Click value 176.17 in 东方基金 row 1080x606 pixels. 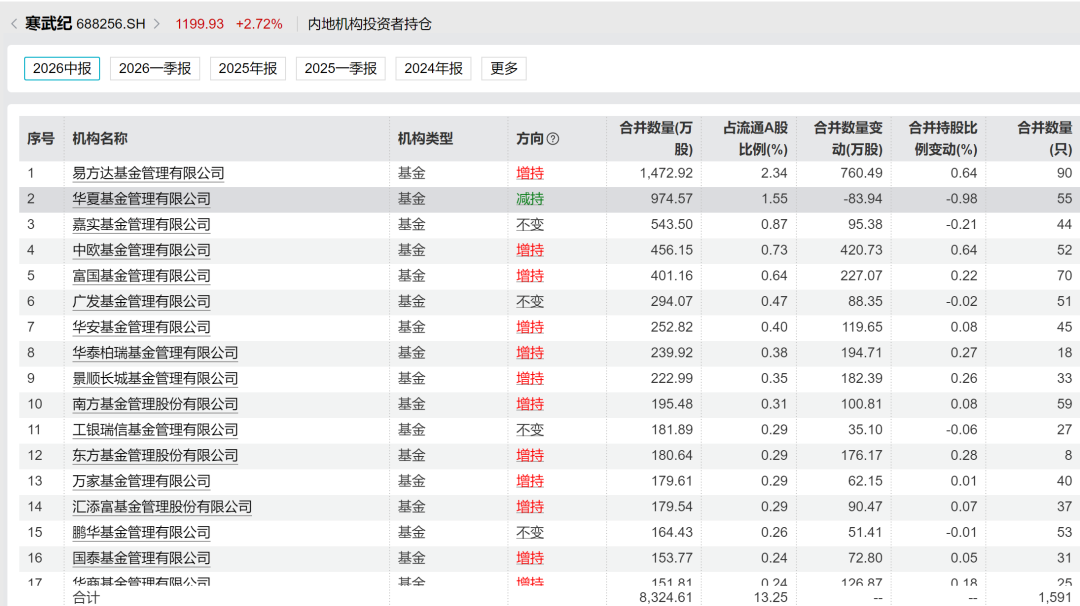pos(862,455)
